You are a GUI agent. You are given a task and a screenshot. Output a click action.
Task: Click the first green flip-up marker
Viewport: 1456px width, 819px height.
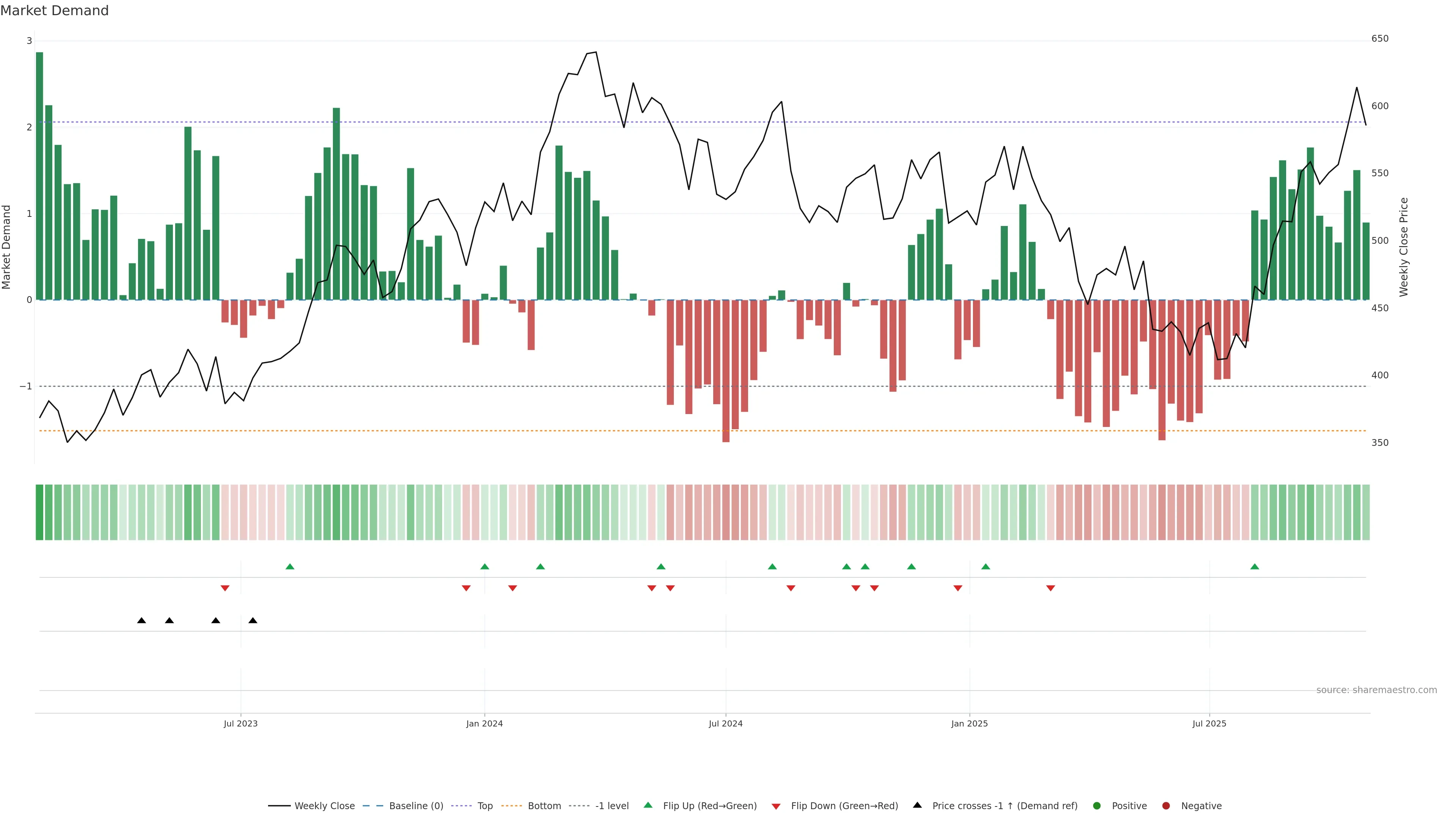pos(290,567)
